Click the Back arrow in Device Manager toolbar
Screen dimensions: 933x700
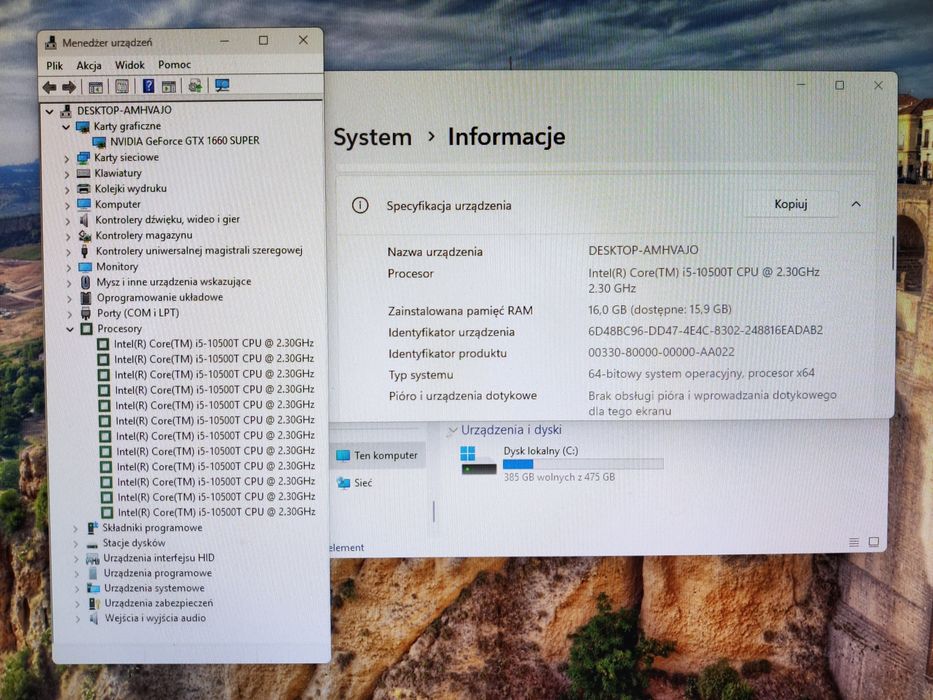[49, 88]
